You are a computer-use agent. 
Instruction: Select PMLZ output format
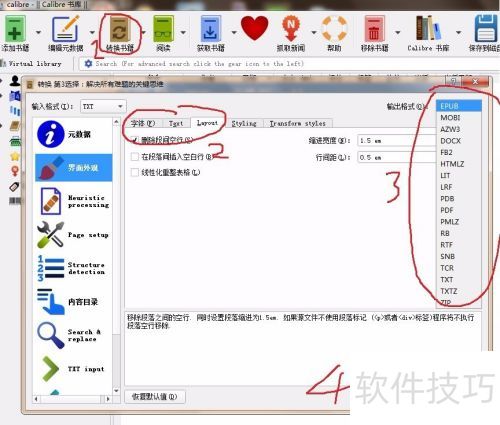459,222
